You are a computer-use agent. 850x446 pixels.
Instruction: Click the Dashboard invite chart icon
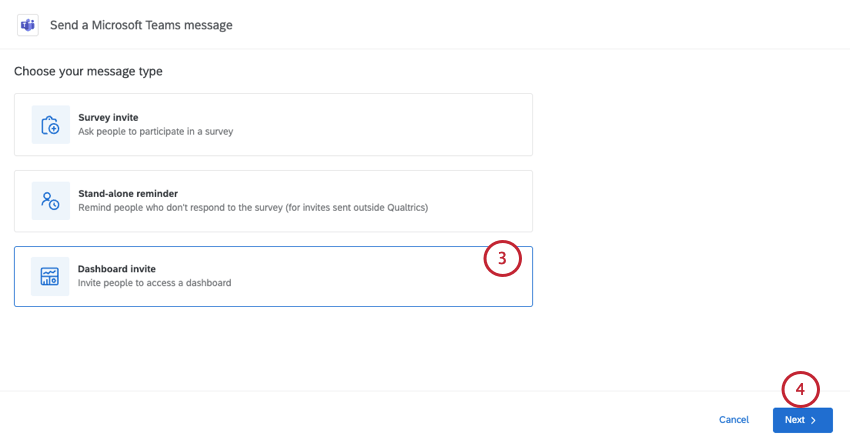pos(50,277)
